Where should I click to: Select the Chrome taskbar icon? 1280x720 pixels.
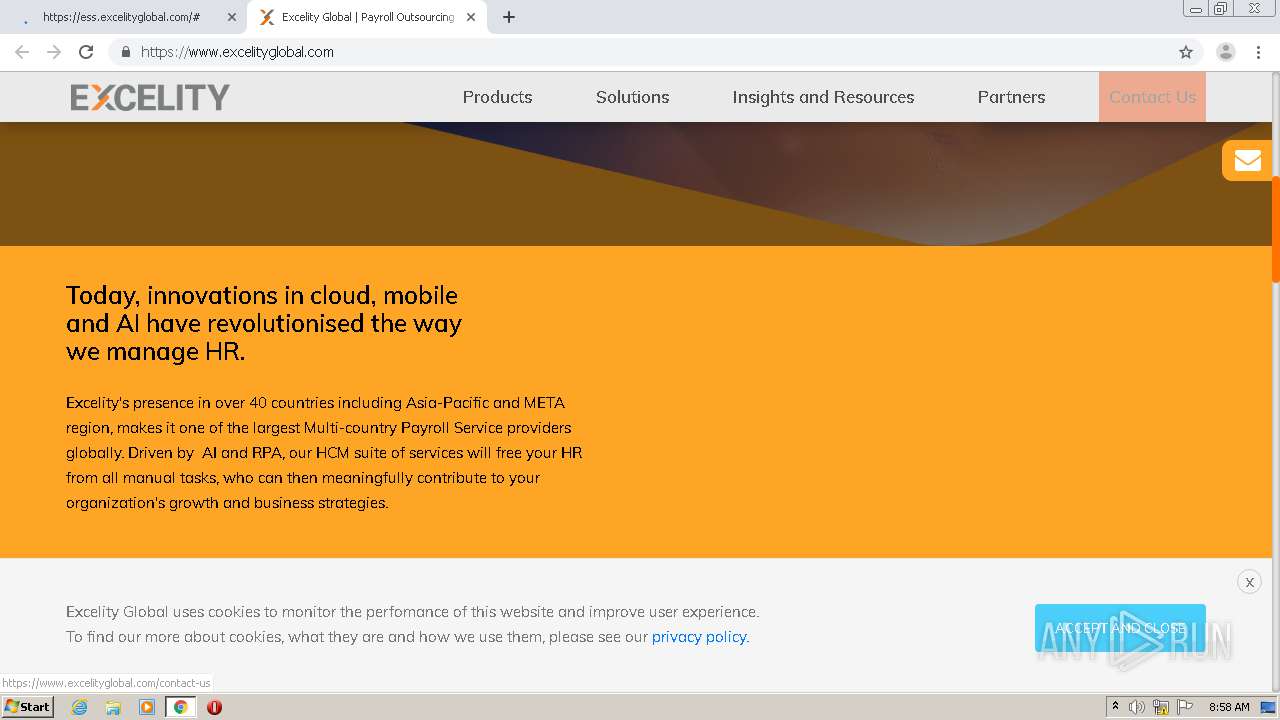[181, 707]
